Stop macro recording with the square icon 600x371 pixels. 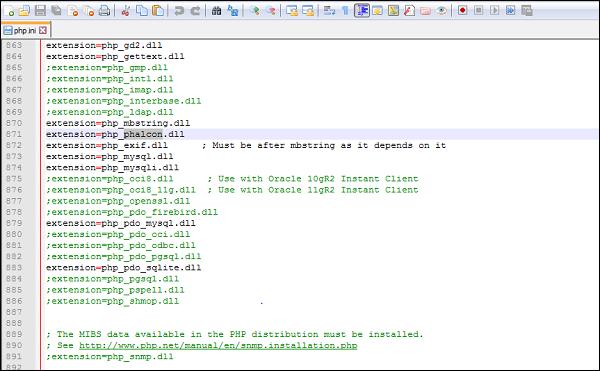(478, 10)
